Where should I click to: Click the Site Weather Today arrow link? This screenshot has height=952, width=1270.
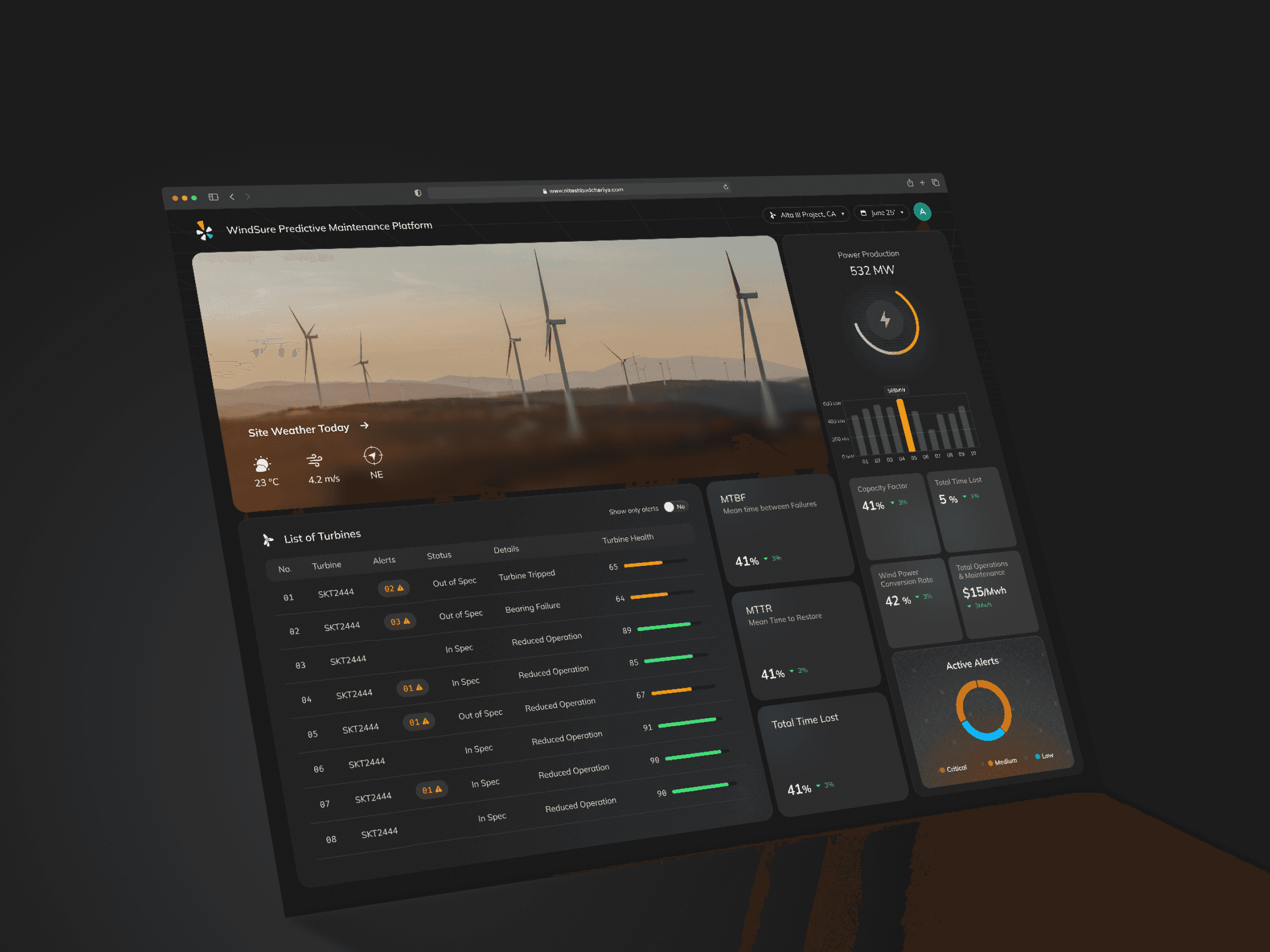tap(366, 426)
